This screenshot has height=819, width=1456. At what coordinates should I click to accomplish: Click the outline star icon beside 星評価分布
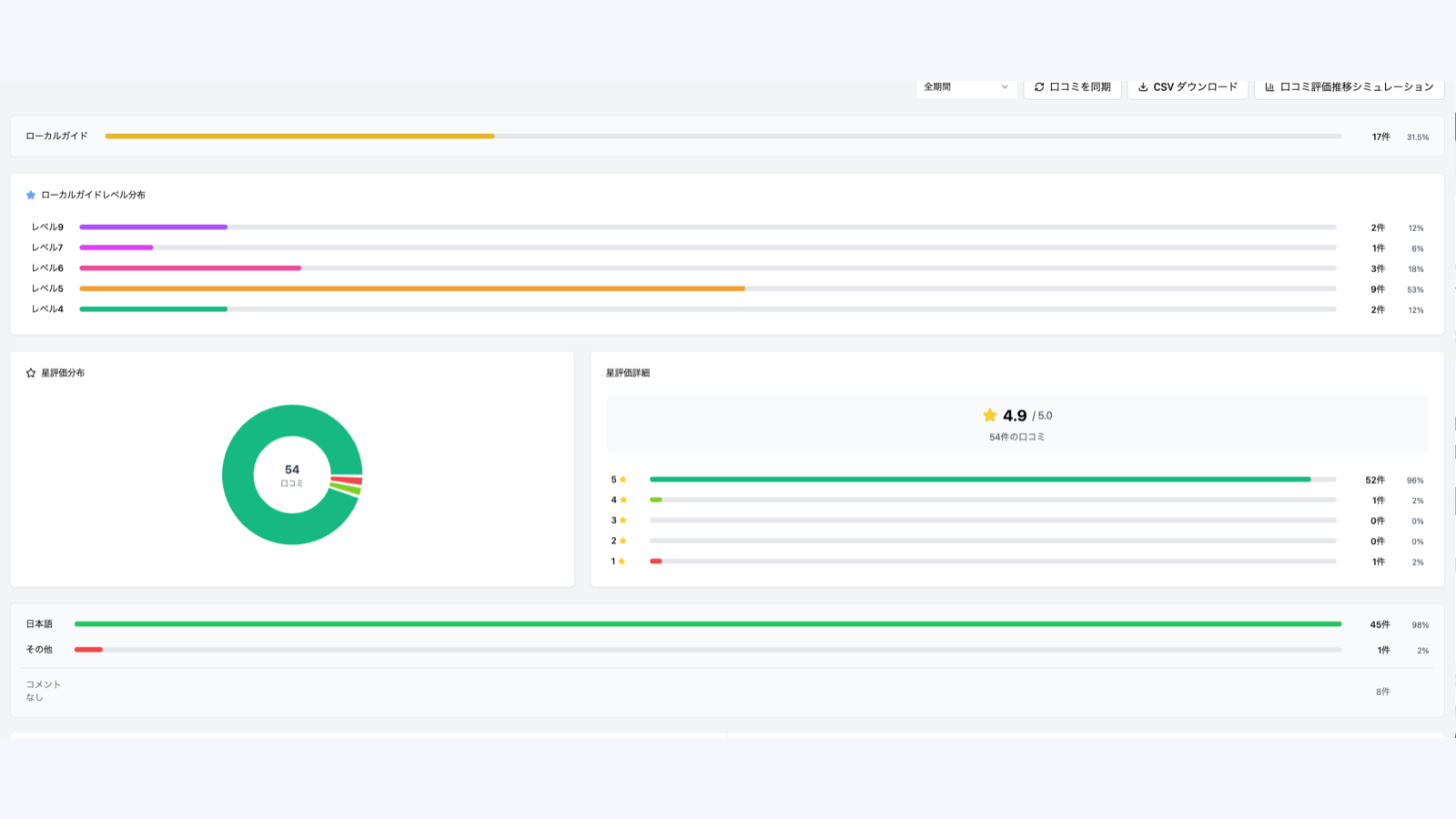click(31, 373)
